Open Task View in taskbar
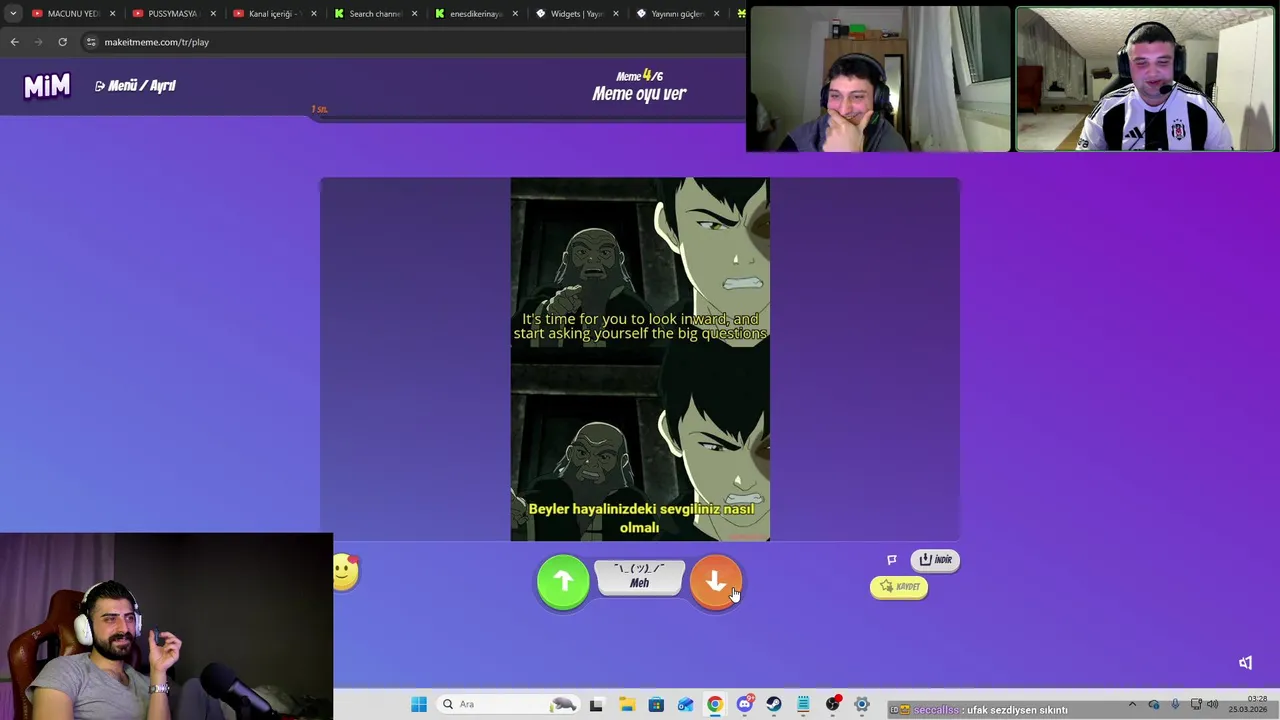1280x720 pixels. 596,704
